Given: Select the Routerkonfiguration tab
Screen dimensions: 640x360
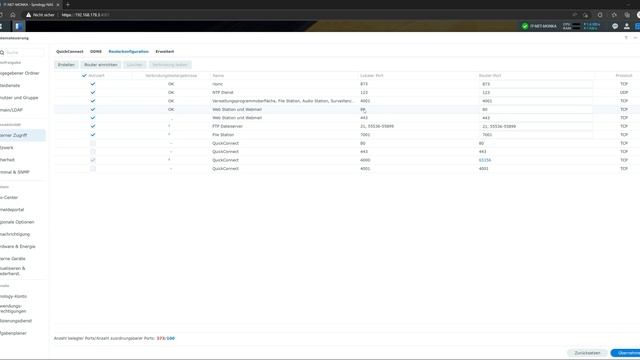Looking at the screenshot, I should [129, 51].
